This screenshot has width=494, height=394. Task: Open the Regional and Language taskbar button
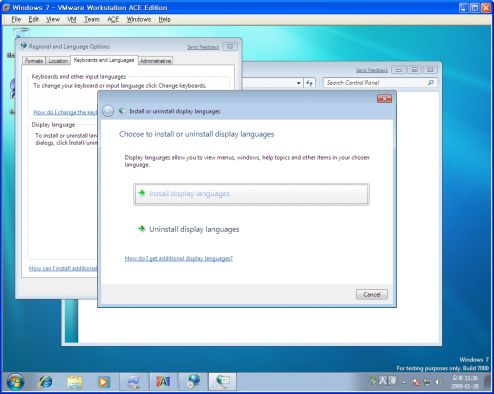coord(163,382)
